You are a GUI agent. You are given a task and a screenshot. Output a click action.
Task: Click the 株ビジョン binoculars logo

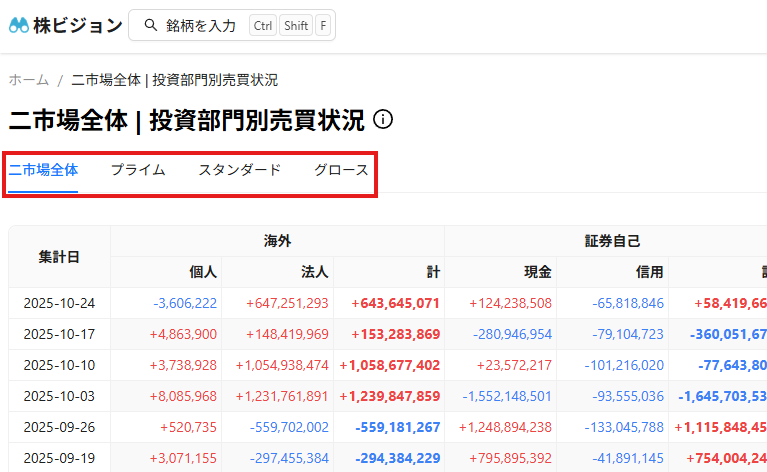tap(19, 26)
